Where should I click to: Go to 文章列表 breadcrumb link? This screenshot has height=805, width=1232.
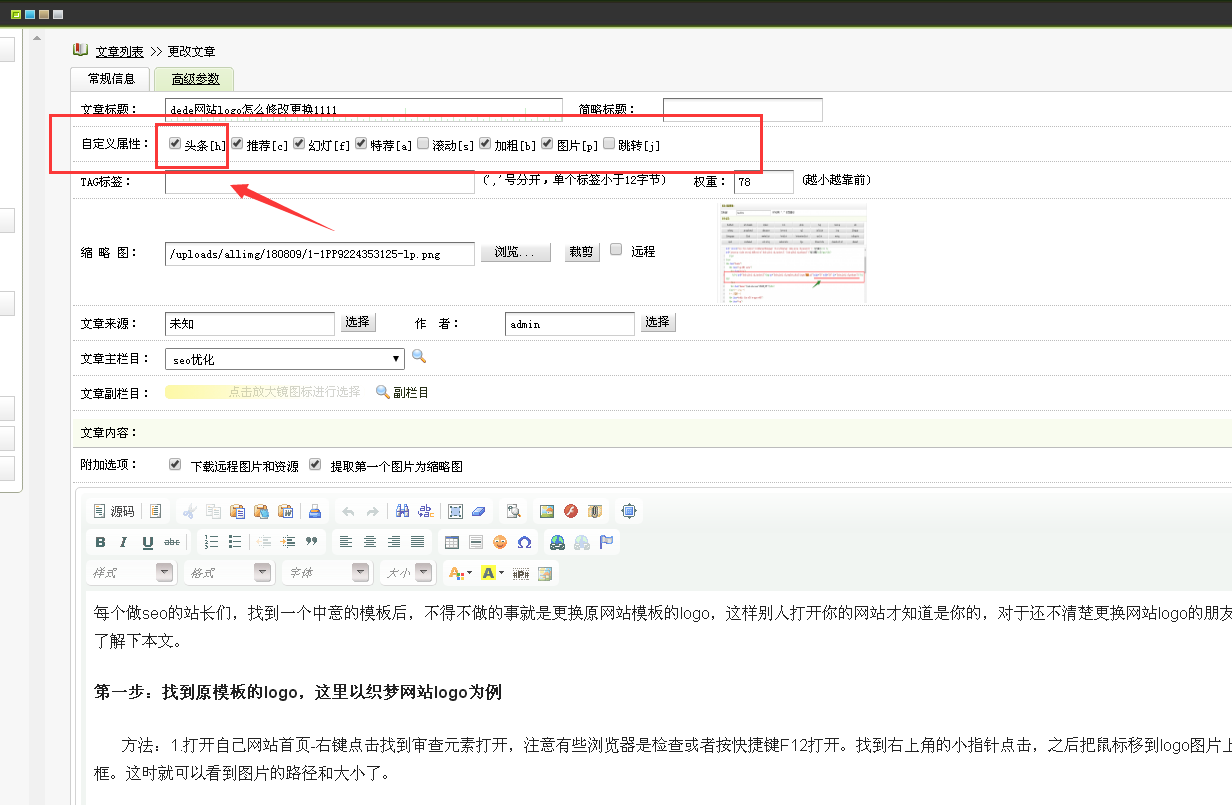point(119,51)
